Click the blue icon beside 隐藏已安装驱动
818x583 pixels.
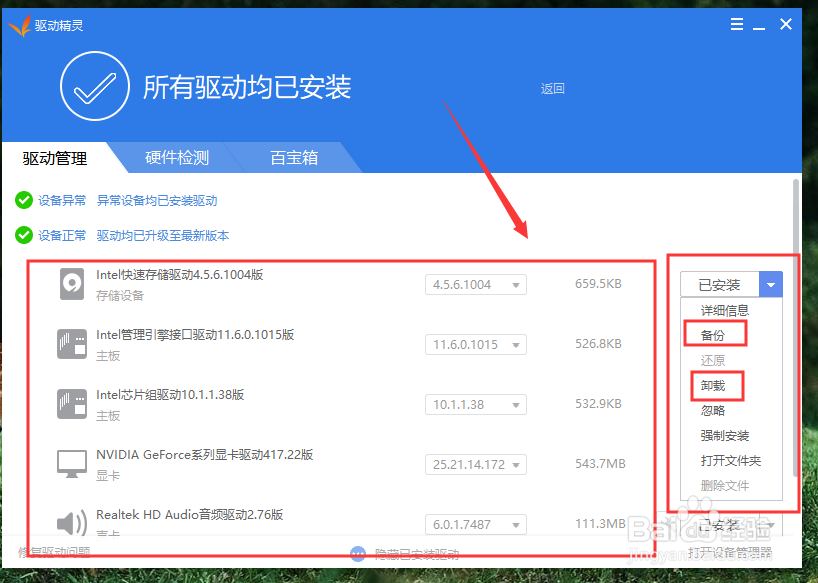(x=358, y=554)
